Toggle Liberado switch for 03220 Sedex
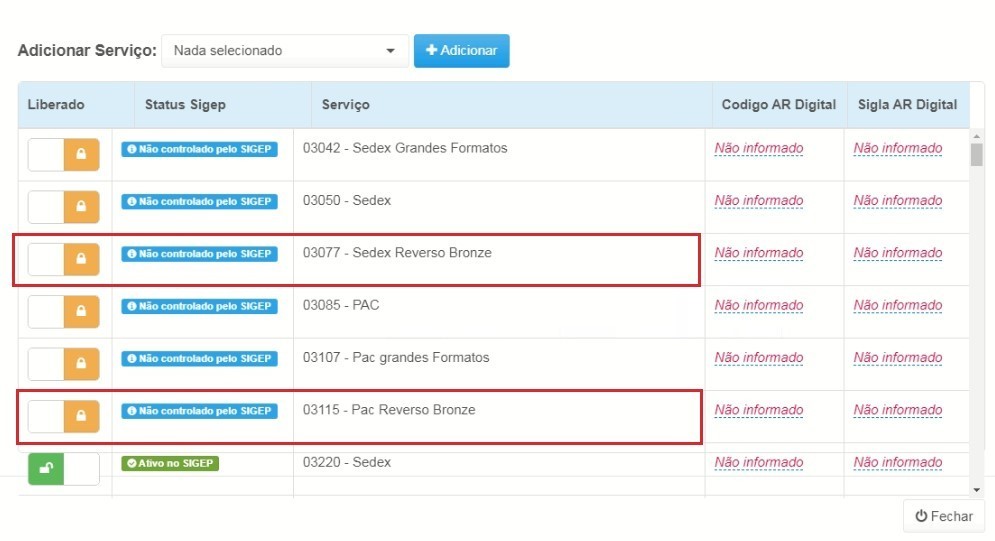Screen dimensions: 995x541 63,469
